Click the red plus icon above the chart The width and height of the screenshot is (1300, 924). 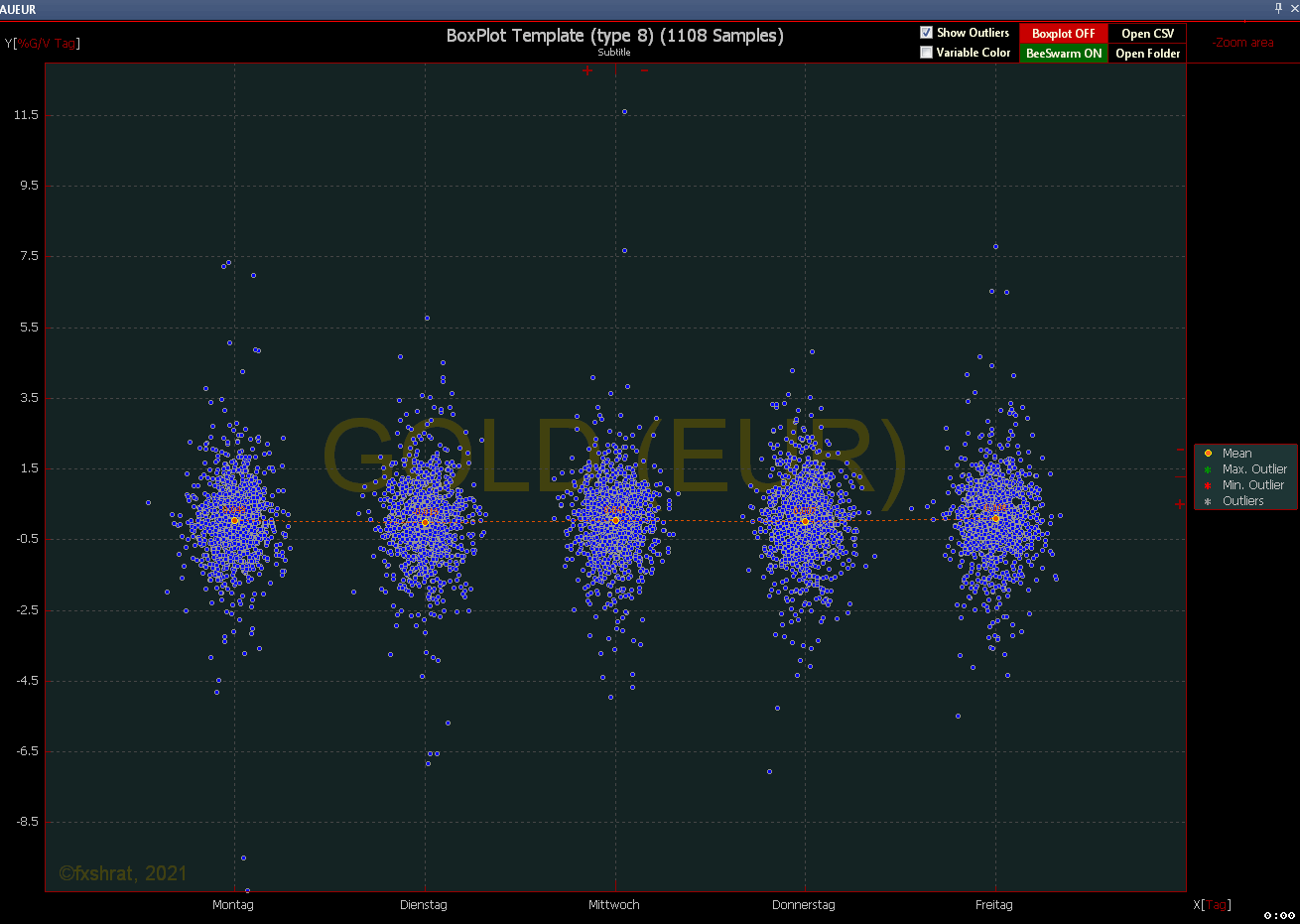click(x=587, y=70)
